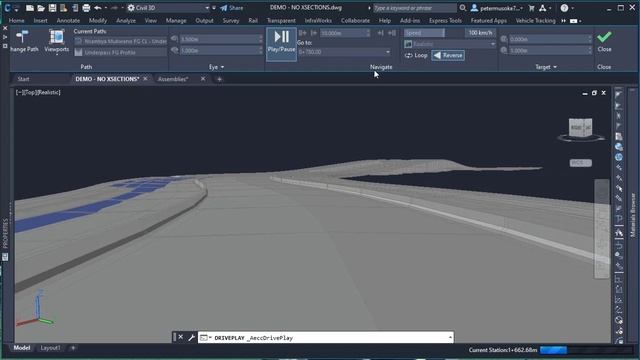Click the step distance 10.000m field
This screenshot has height=360, width=640.
344,33
